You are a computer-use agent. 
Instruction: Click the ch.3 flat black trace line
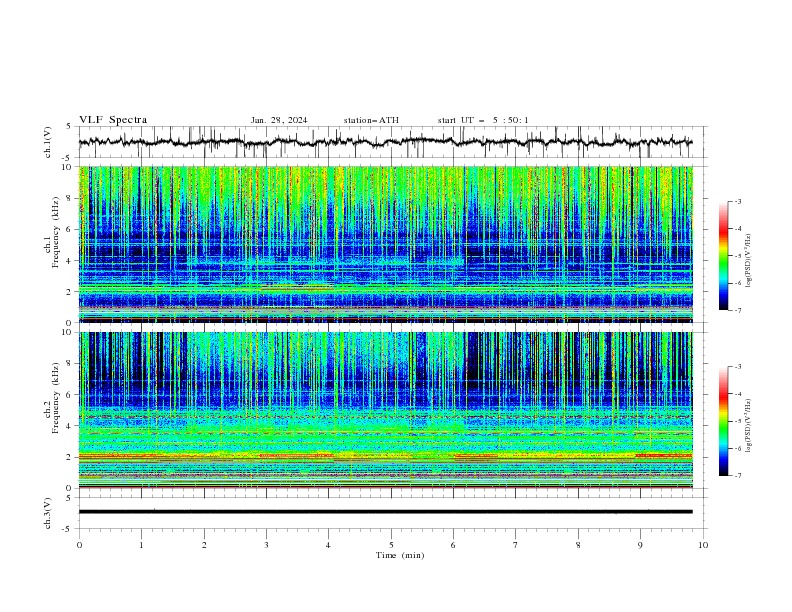coord(385,512)
